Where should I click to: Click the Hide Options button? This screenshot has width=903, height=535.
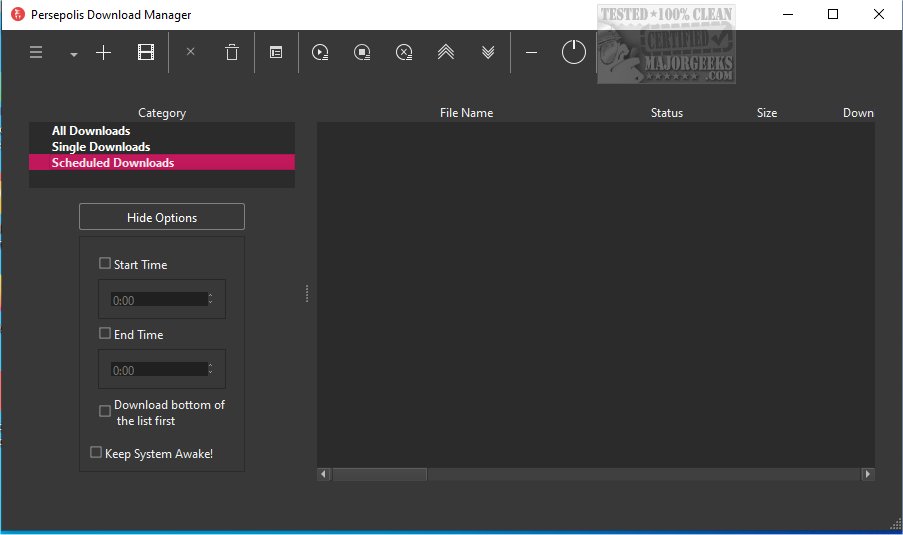(162, 217)
